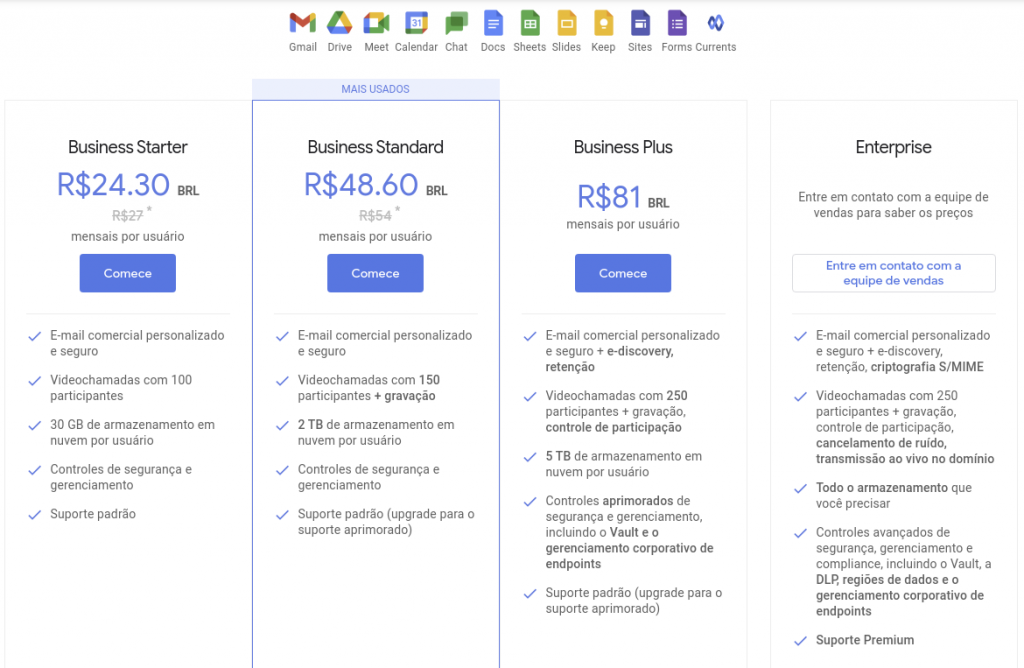1024x668 pixels.
Task: Click '30 GB de armazenamento' feature text
Action: point(132,432)
